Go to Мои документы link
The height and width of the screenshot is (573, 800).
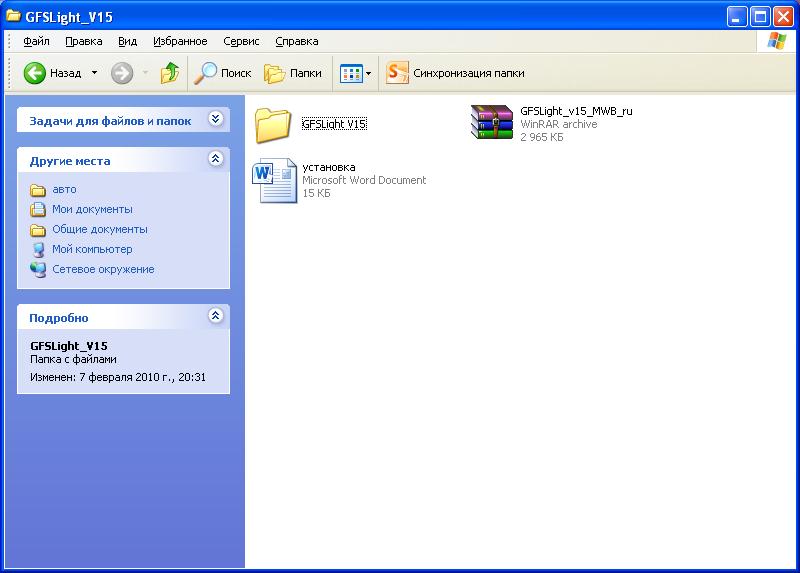coord(92,209)
